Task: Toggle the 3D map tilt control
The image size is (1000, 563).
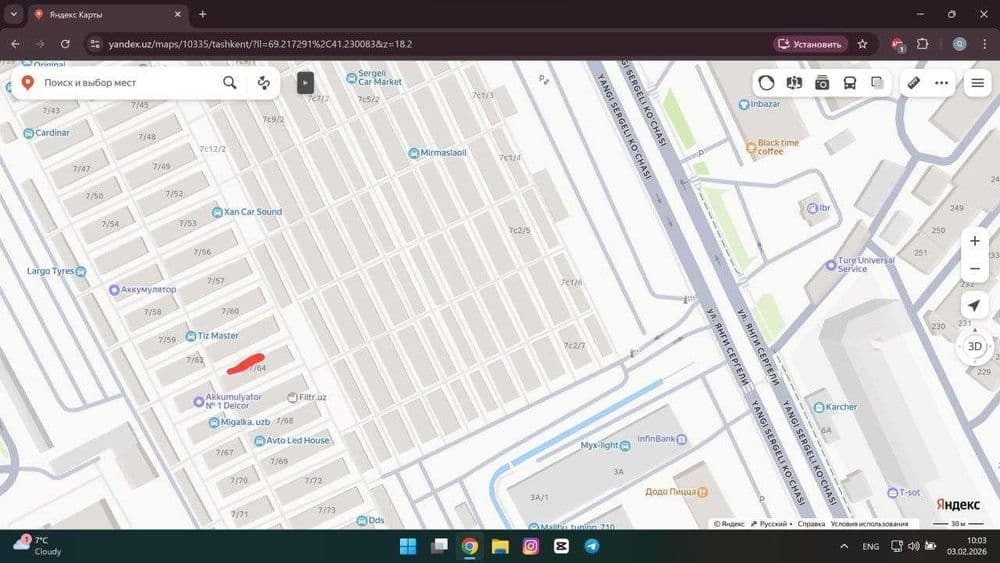Action: pyautogui.click(x=974, y=346)
